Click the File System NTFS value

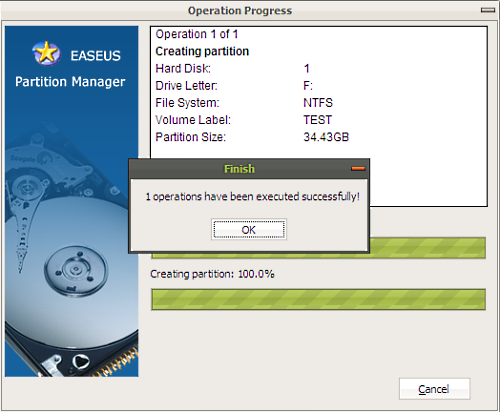[318, 103]
